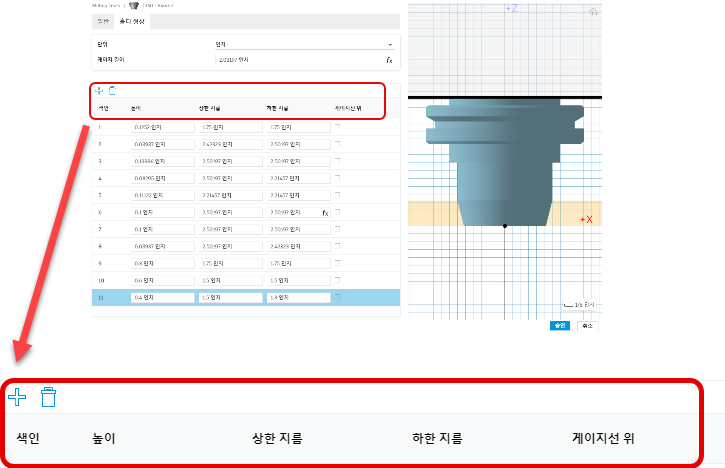
Task: Tick the gage line checkbox for row 1
Action: coord(338,127)
